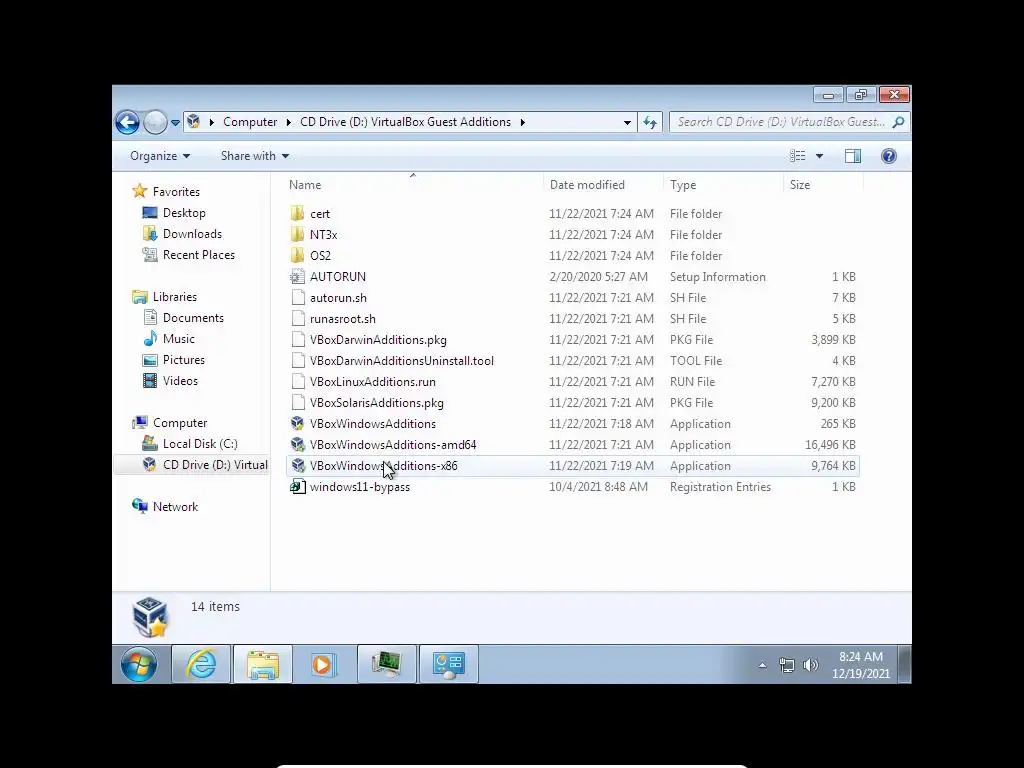This screenshot has height=768, width=1024.
Task: Open Downloads in Favorites
Action: (192, 234)
